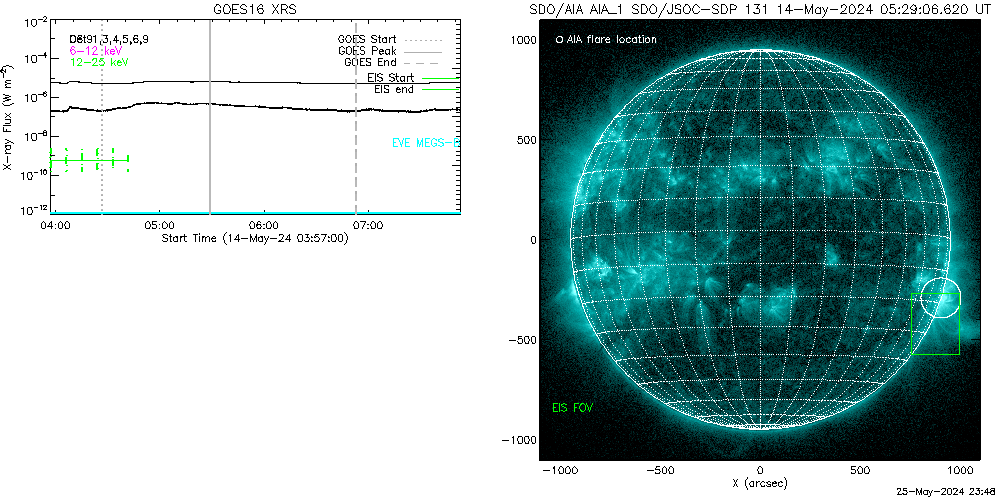Click the 'Start Time (14-May-24 03:57:00)' axis label
Viewport: 1000px width, 500px height.
pyautogui.click(x=255, y=238)
